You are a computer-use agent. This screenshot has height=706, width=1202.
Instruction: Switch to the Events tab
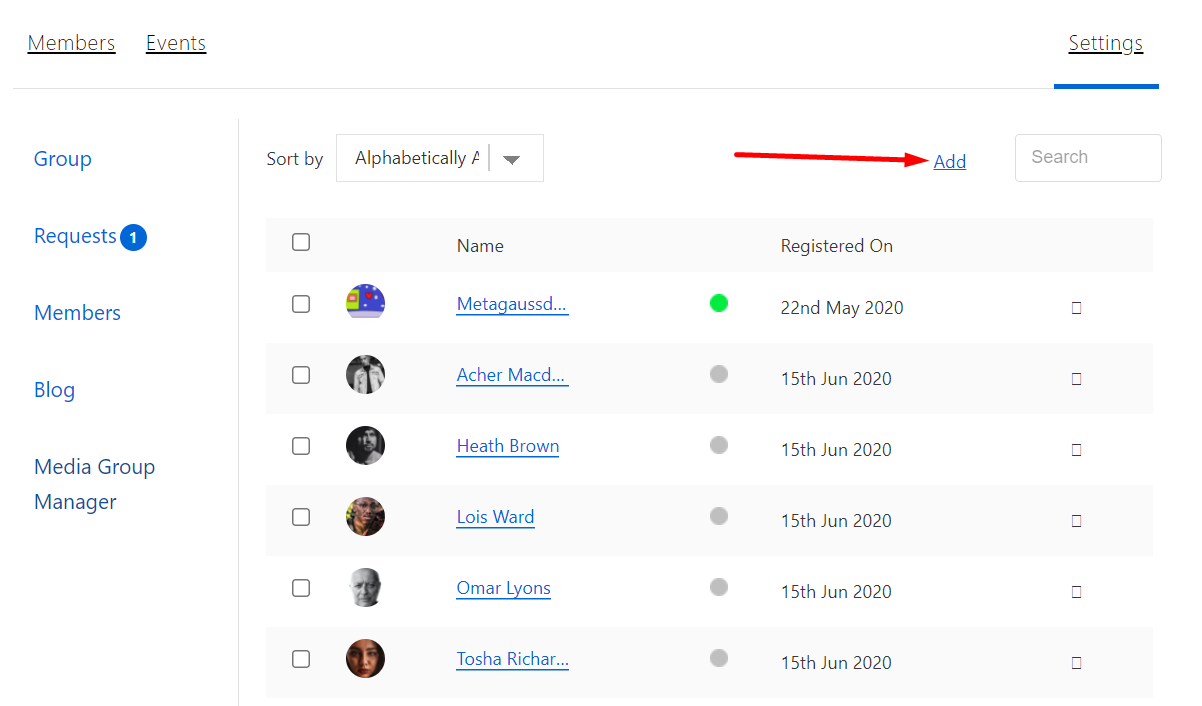[176, 43]
